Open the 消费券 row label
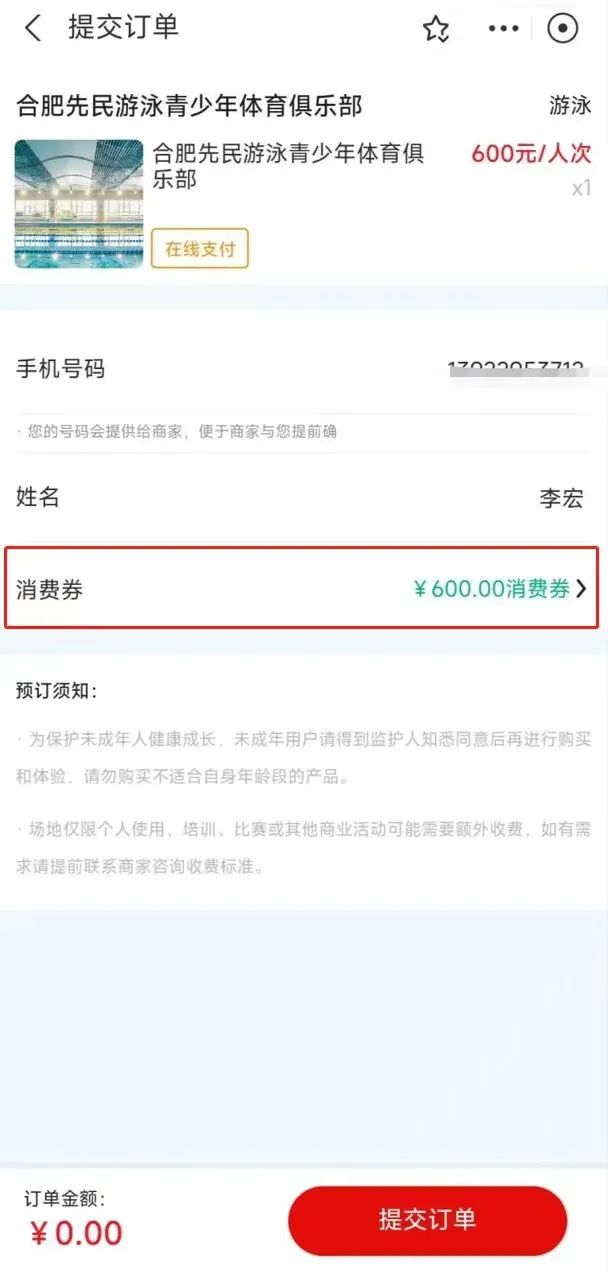The width and height of the screenshot is (608, 1272). 49,589
